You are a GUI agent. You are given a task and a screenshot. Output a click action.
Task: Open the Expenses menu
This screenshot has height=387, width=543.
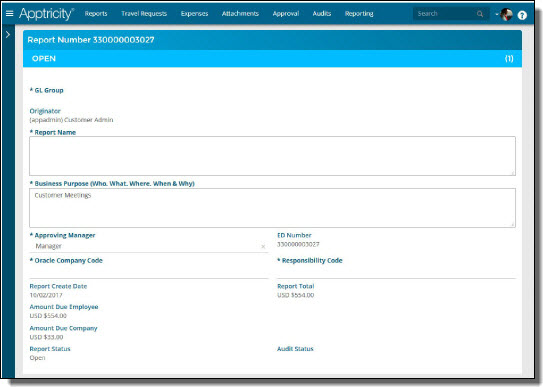click(194, 14)
